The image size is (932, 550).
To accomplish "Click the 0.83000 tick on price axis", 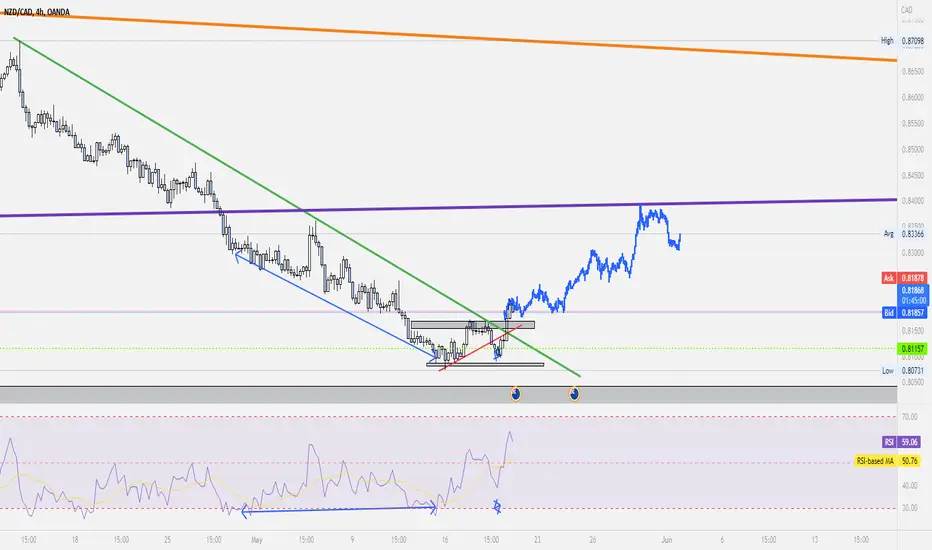I will (912, 253).
